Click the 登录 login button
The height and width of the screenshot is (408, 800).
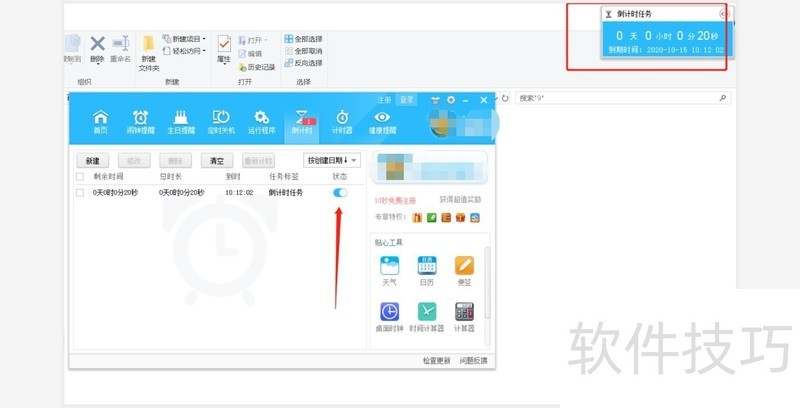coord(407,100)
